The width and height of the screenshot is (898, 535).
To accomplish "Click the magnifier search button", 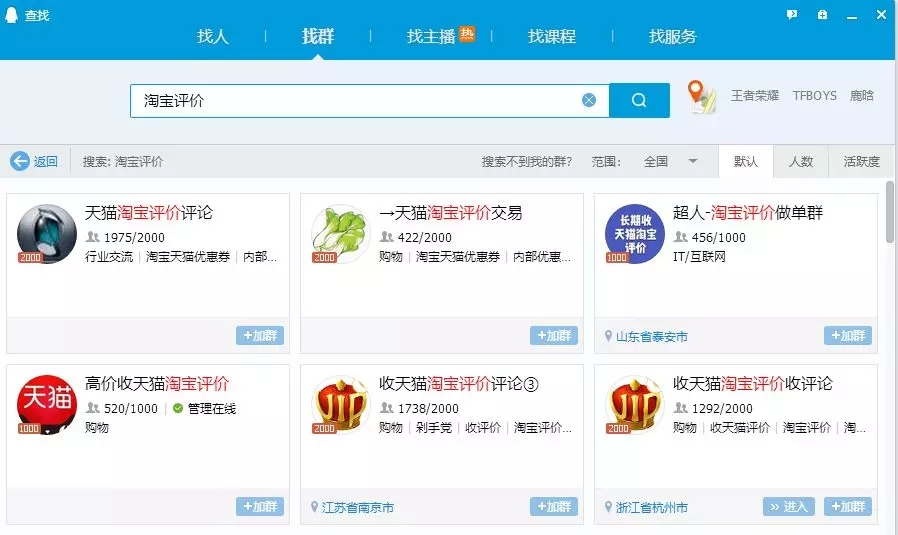I will [639, 100].
